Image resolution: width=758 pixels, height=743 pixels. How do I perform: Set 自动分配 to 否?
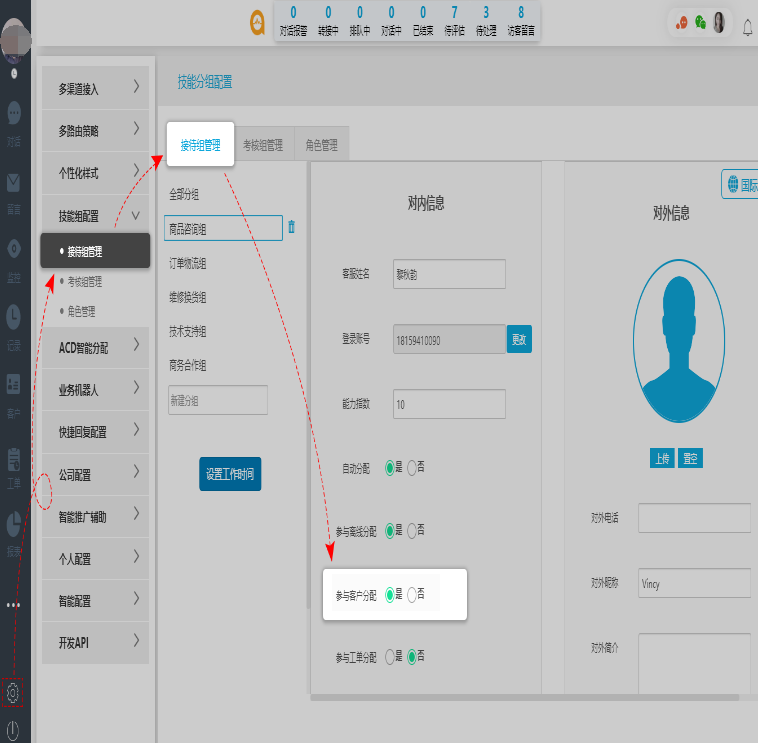click(412, 468)
